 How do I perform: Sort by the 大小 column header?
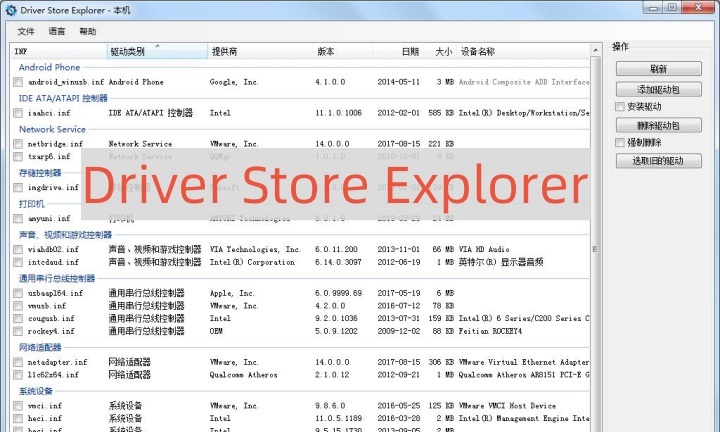click(x=440, y=51)
